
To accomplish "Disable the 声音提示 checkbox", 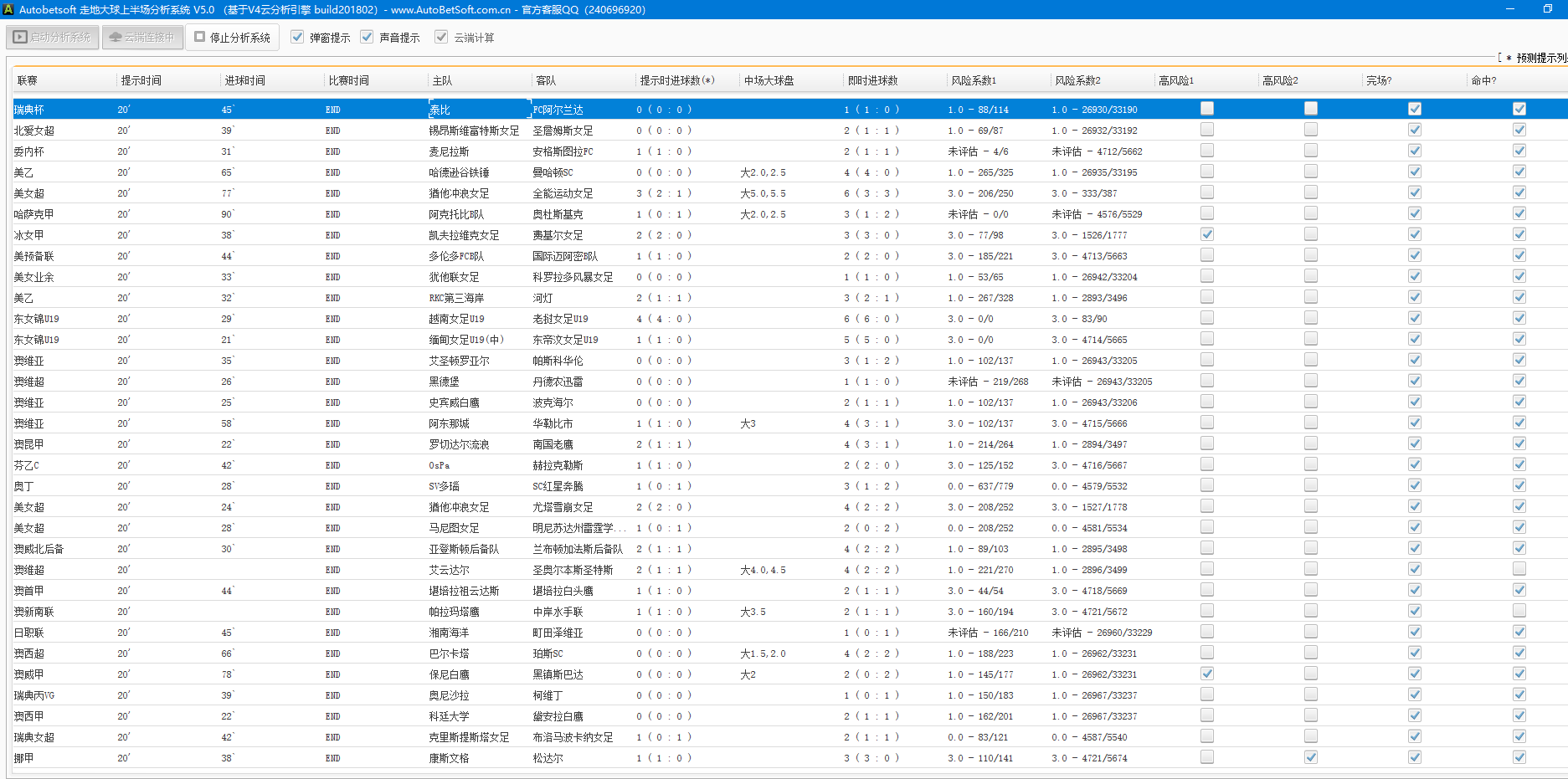I will point(367,38).
